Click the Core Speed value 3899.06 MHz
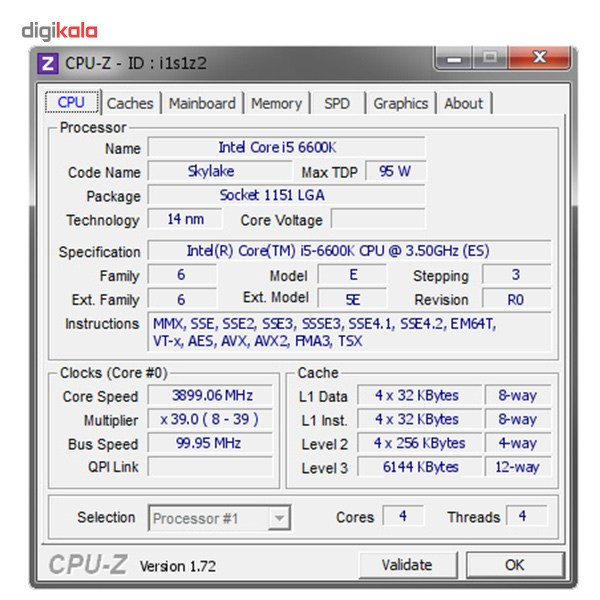Image resolution: width=600 pixels, height=600 pixels. [x=210, y=395]
